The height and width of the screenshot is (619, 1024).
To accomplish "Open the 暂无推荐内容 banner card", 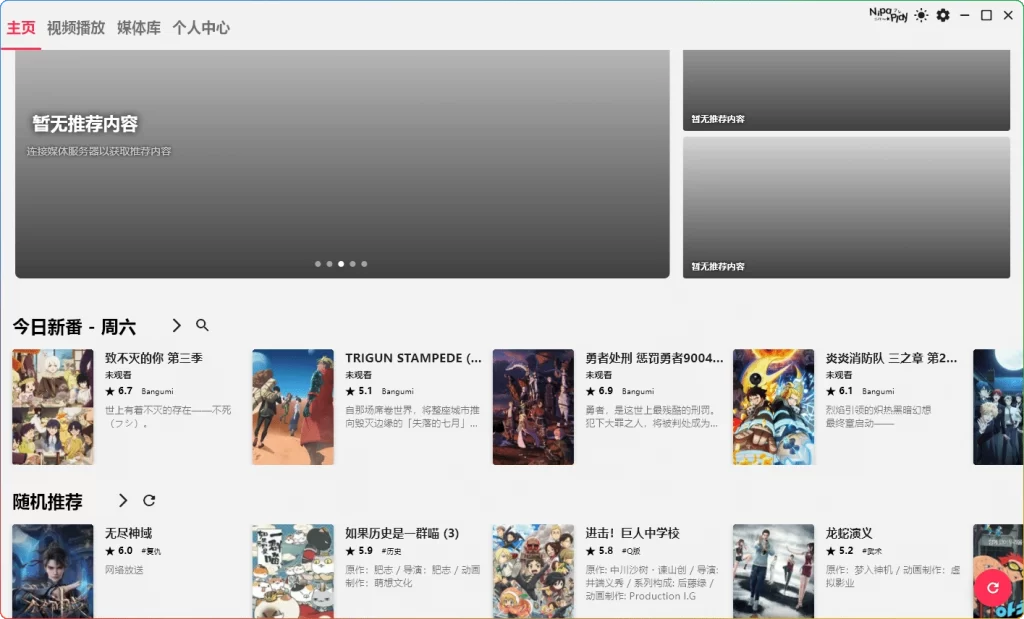I will 340,160.
